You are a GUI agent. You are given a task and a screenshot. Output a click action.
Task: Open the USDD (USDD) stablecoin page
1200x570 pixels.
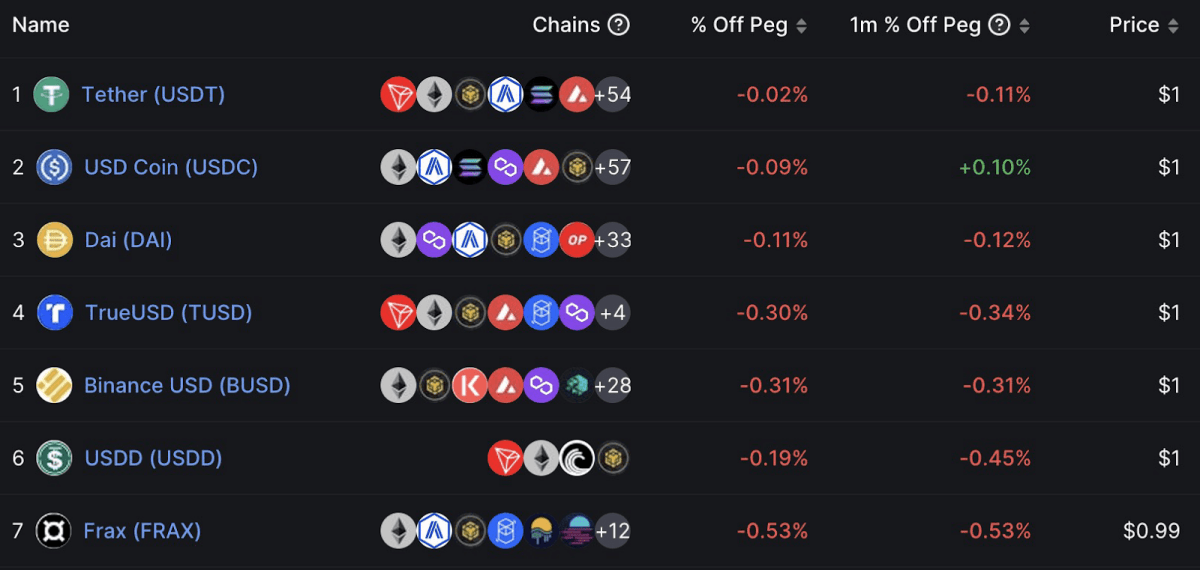(153, 458)
